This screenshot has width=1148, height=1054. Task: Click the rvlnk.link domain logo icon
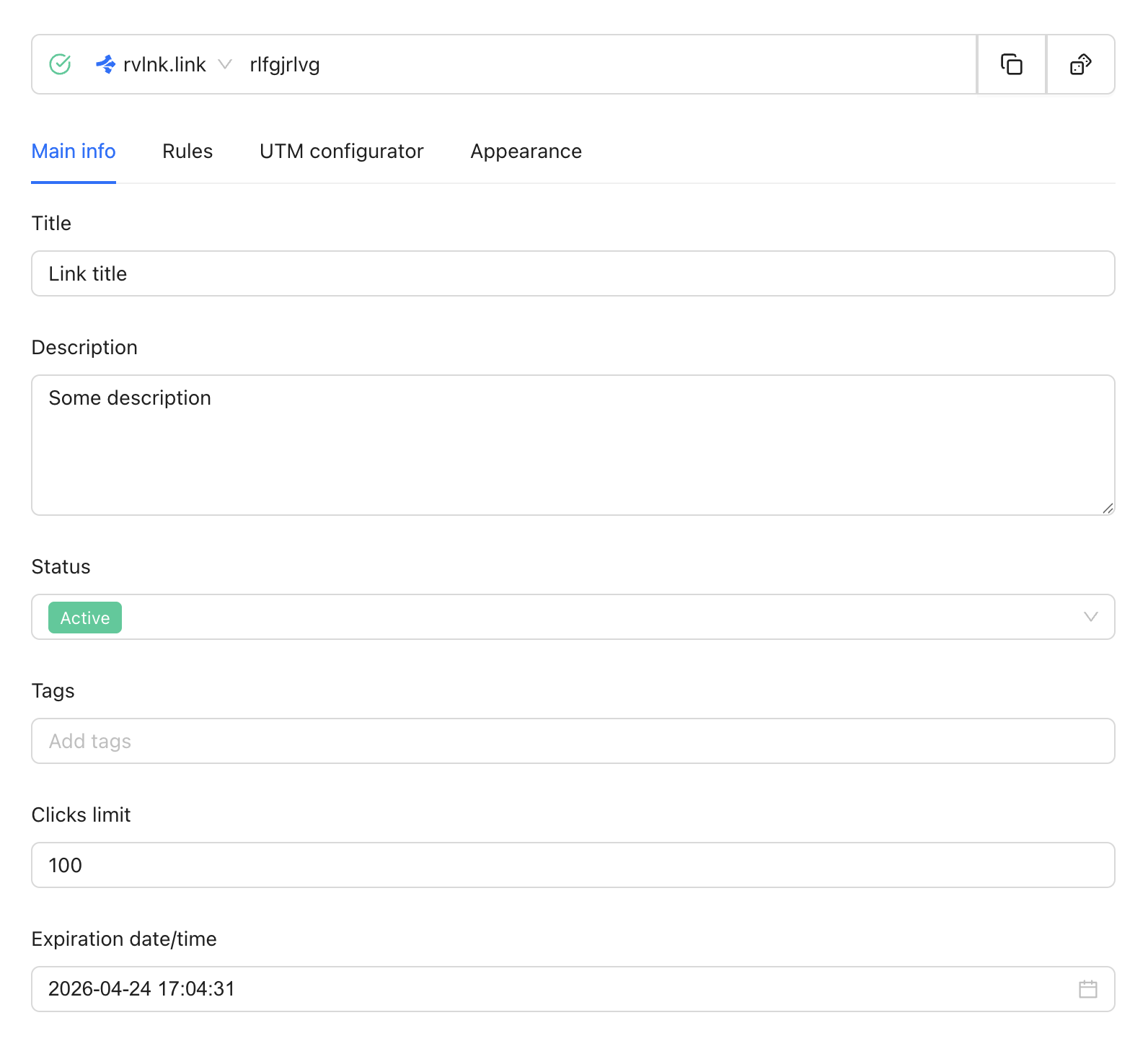point(106,64)
